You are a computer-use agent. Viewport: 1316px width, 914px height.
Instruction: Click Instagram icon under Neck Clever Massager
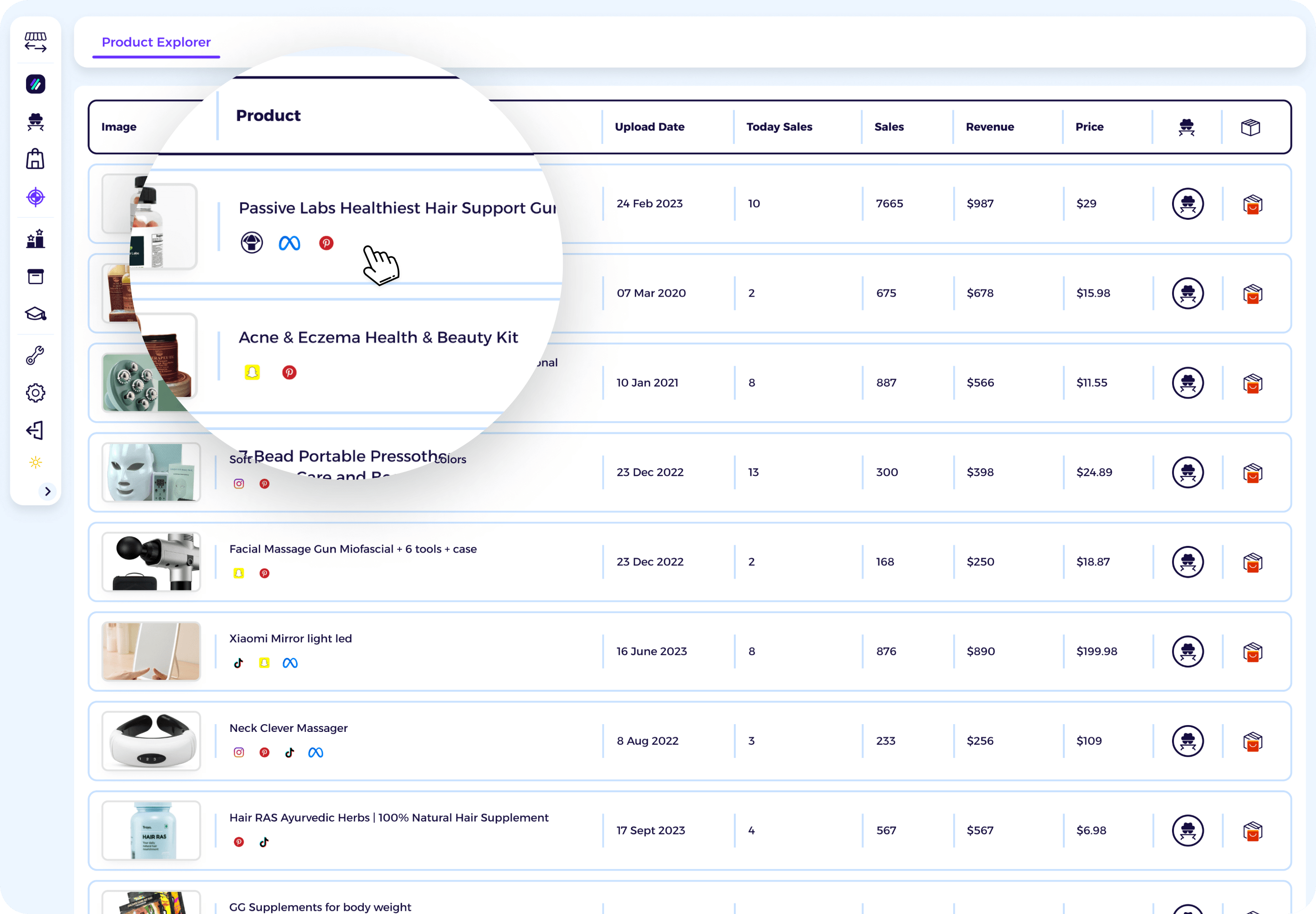pyautogui.click(x=239, y=753)
